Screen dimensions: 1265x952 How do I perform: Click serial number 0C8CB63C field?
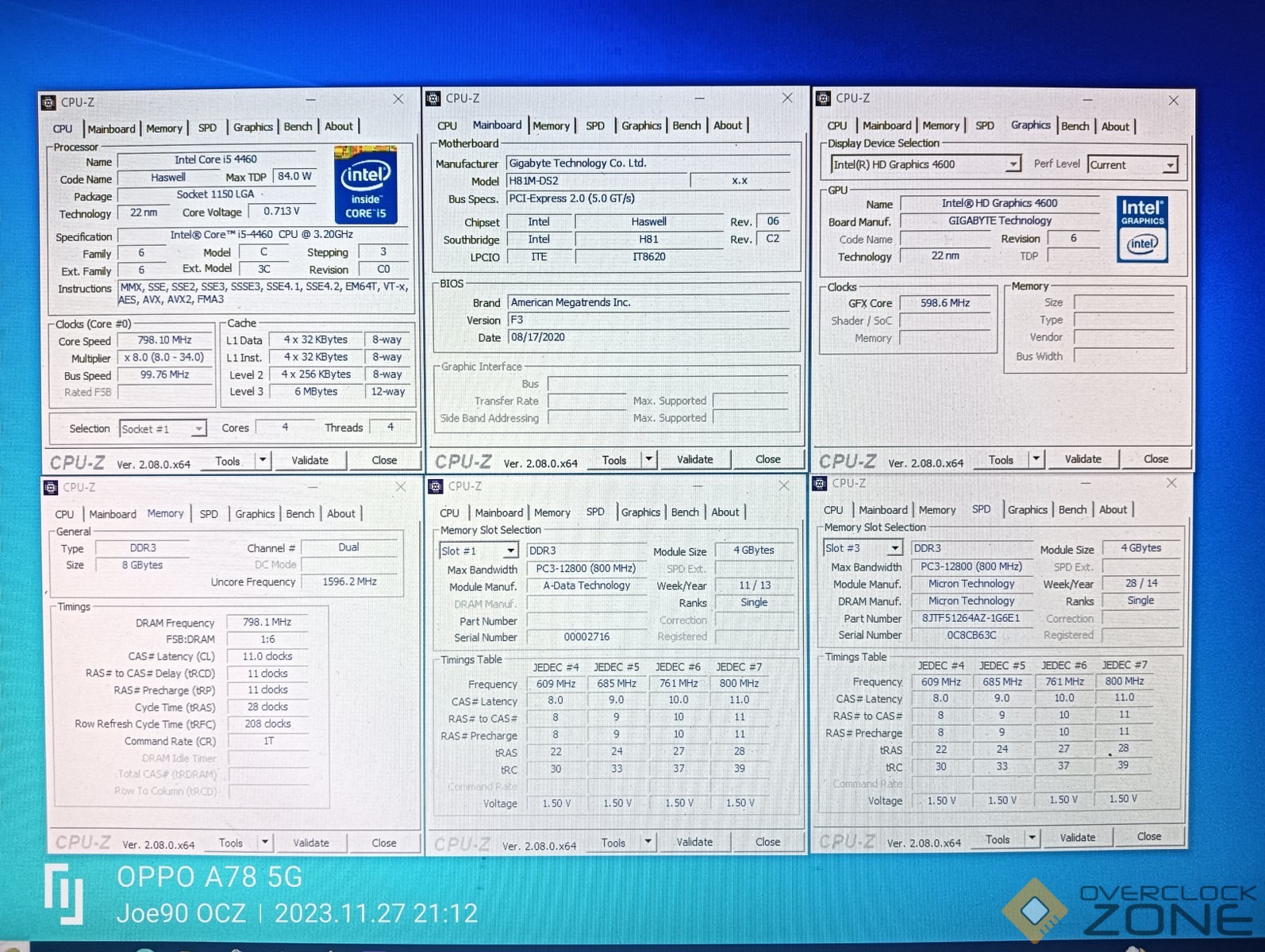tap(971, 635)
